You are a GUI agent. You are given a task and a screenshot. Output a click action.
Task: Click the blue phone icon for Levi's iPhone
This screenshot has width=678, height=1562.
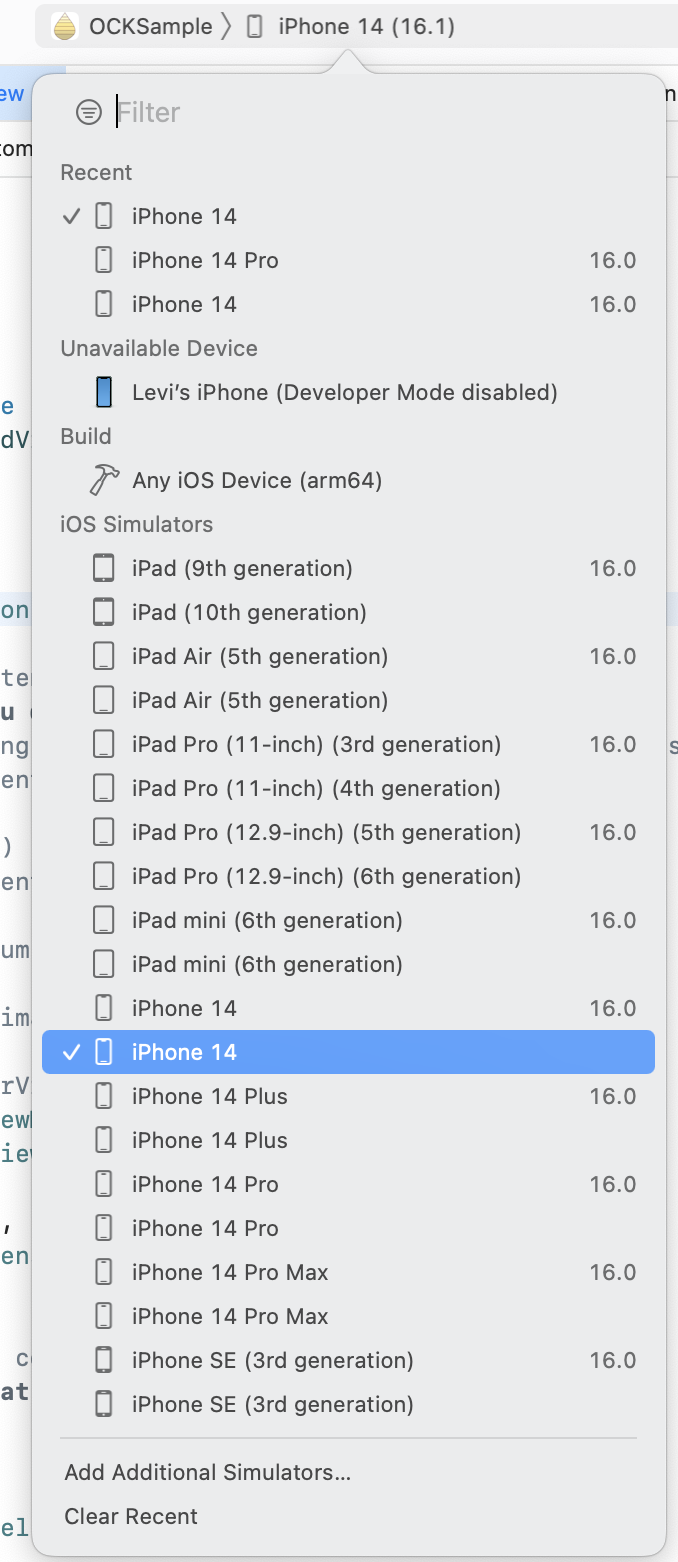pos(104,392)
